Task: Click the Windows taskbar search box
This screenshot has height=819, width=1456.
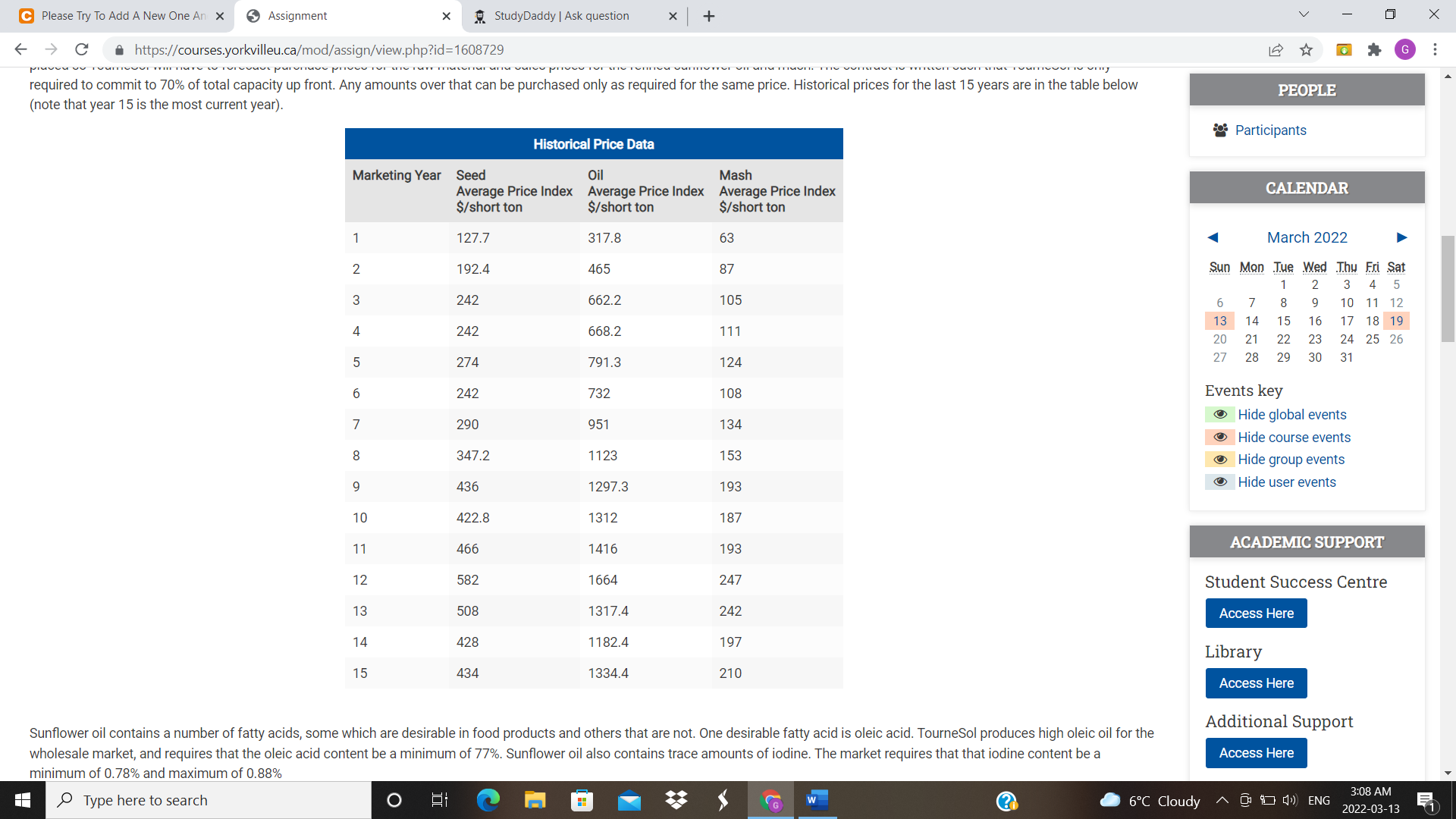Action: tap(209, 800)
